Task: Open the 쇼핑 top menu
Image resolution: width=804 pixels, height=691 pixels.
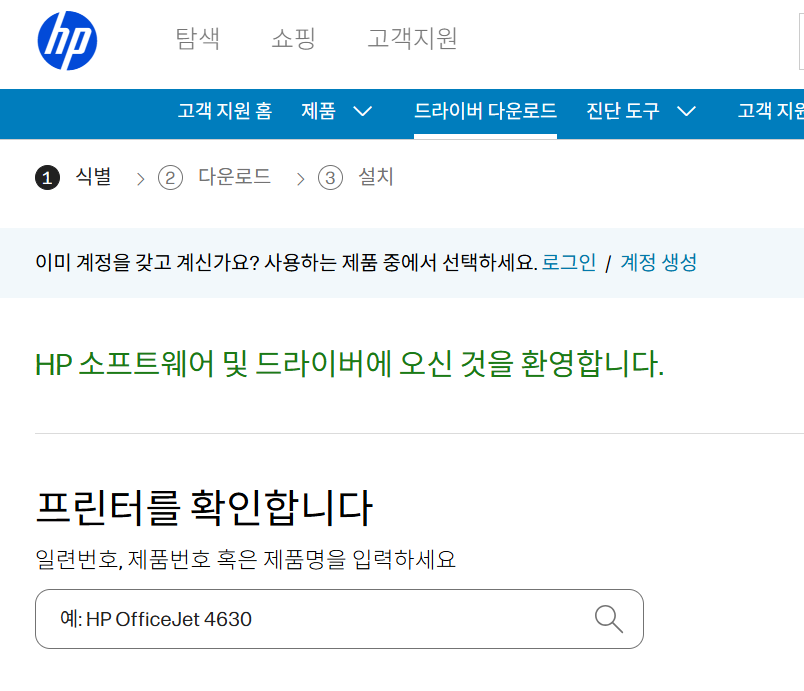Action: click(x=293, y=38)
